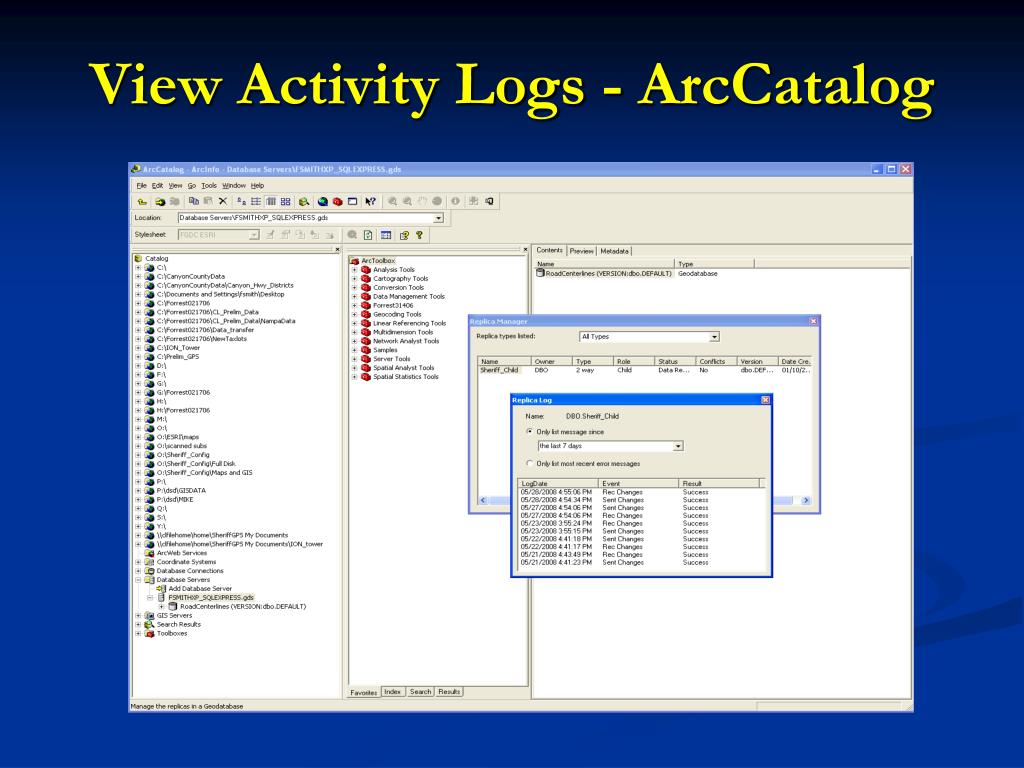Image resolution: width=1024 pixels, height=768 pixels.
Task: Open the Replica types listed dropdown
Action: click(x=714, y=337)
